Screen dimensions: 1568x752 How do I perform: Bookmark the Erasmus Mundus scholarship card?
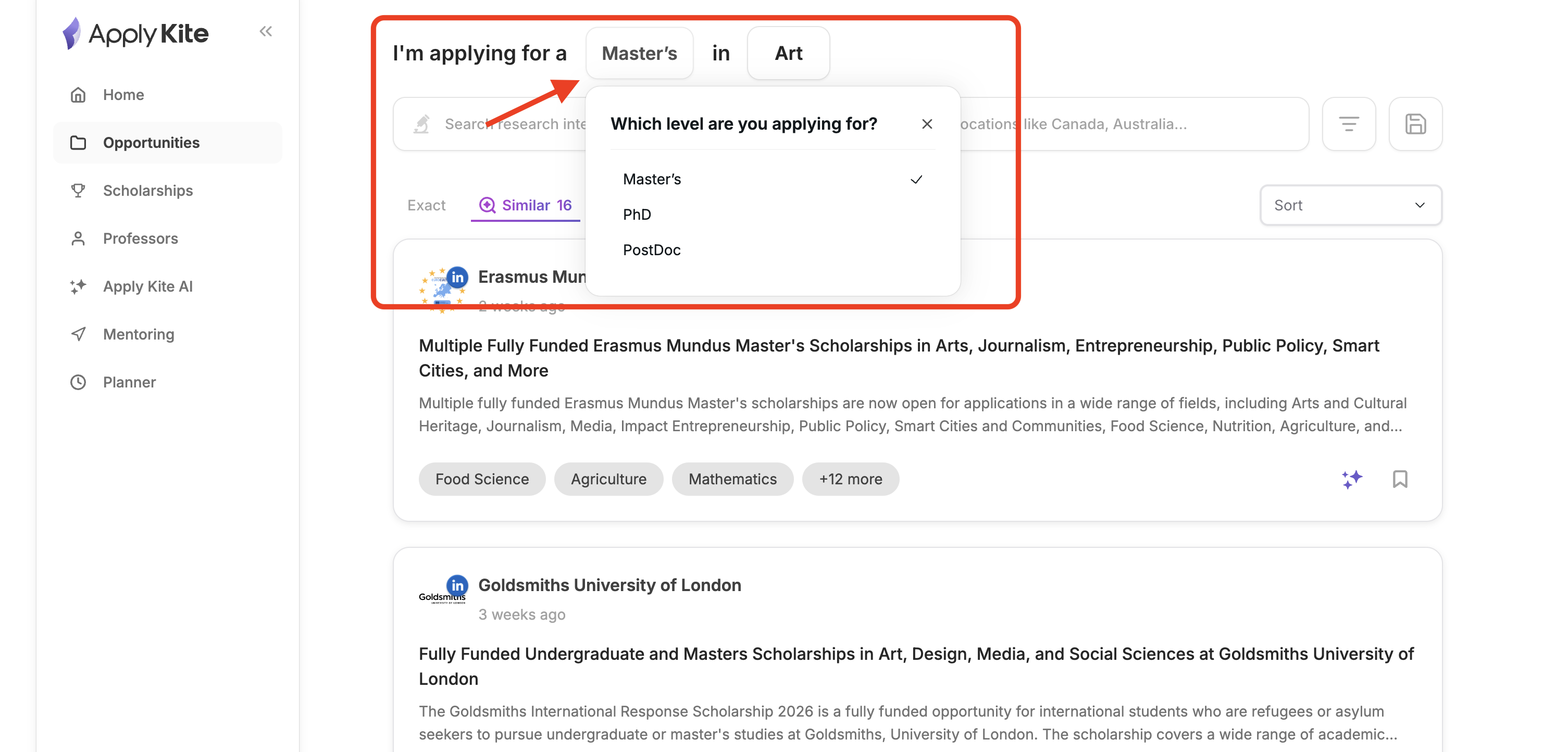click(1400, 480)
